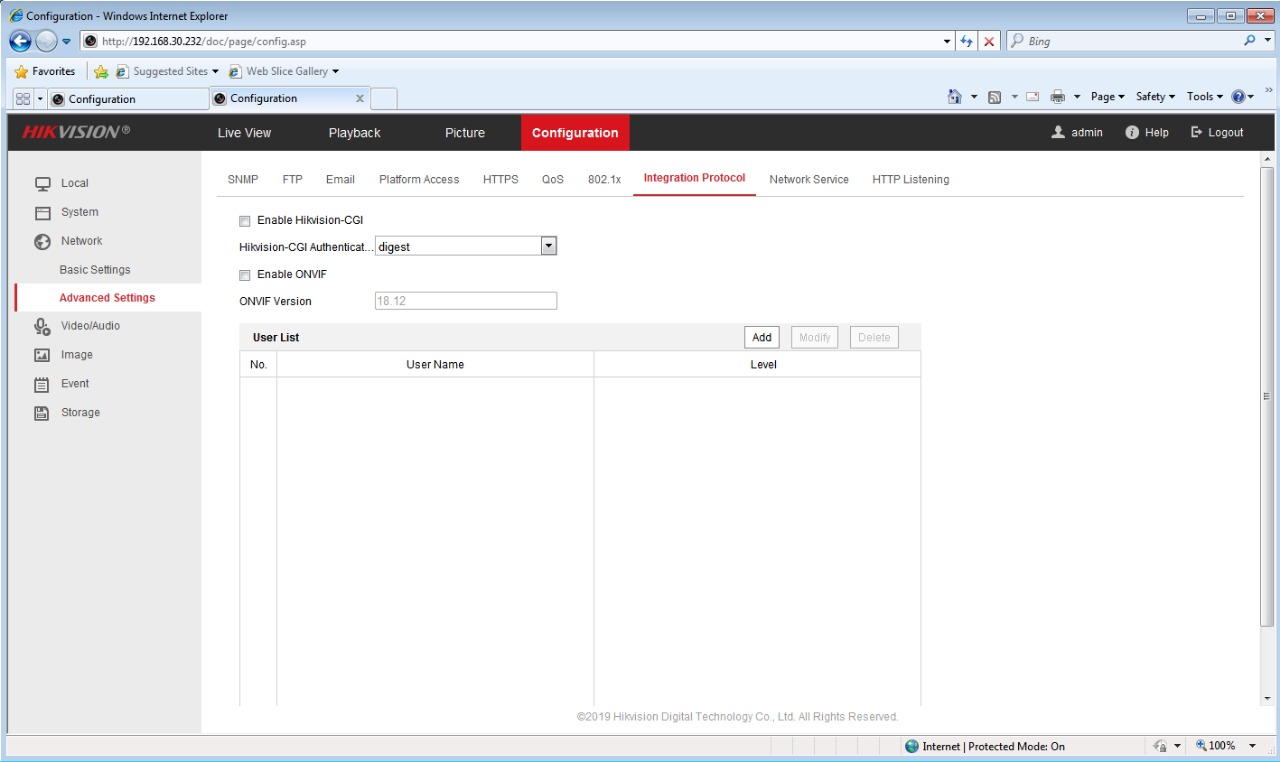
Task: Click the Help info icon in header
Action: [x=1132, y=133]
